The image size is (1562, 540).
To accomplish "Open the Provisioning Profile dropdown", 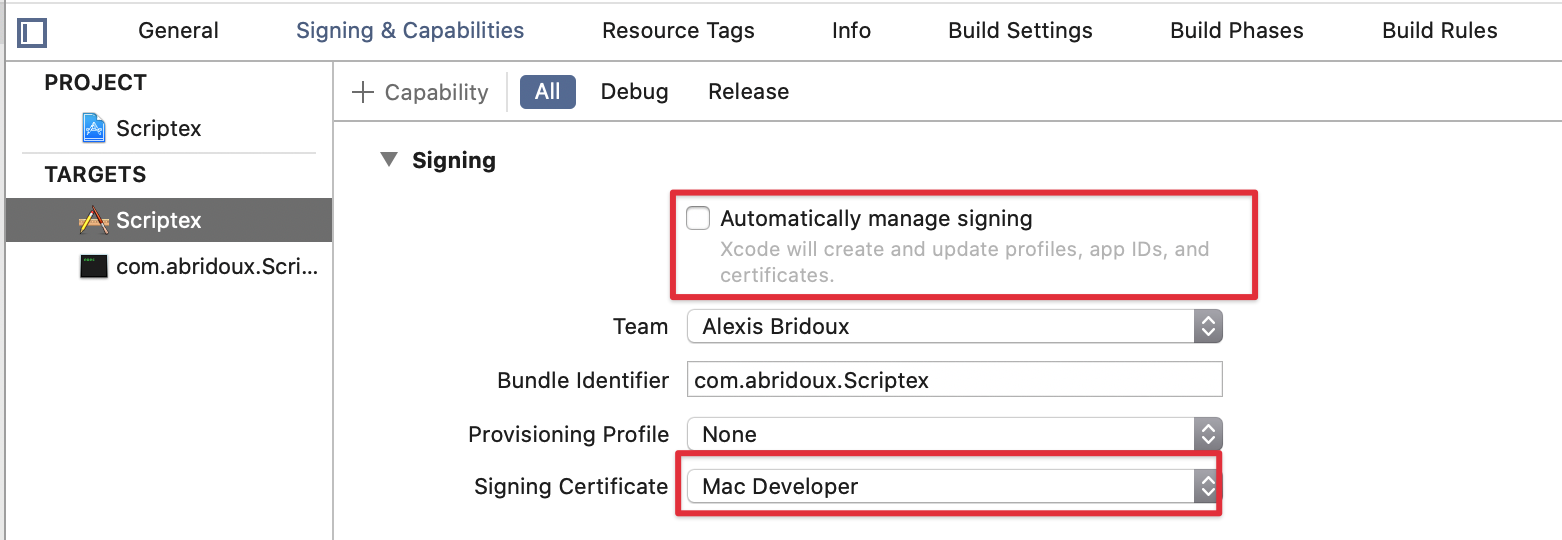I will (954, 434).
